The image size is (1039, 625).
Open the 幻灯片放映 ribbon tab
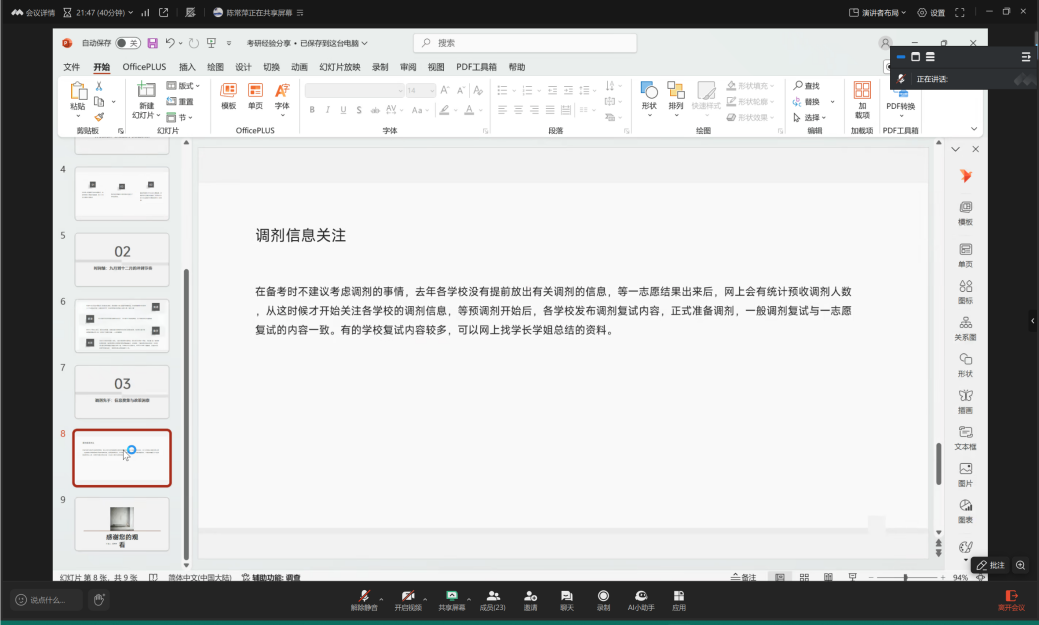click(x=339, y=67)
